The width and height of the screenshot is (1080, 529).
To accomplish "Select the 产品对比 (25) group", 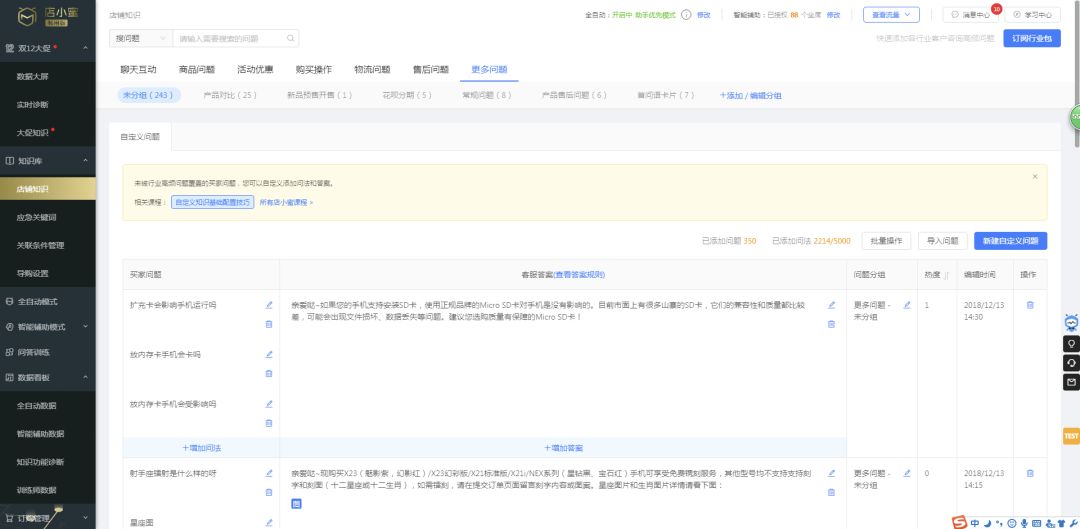I will (x=230, y=95).
